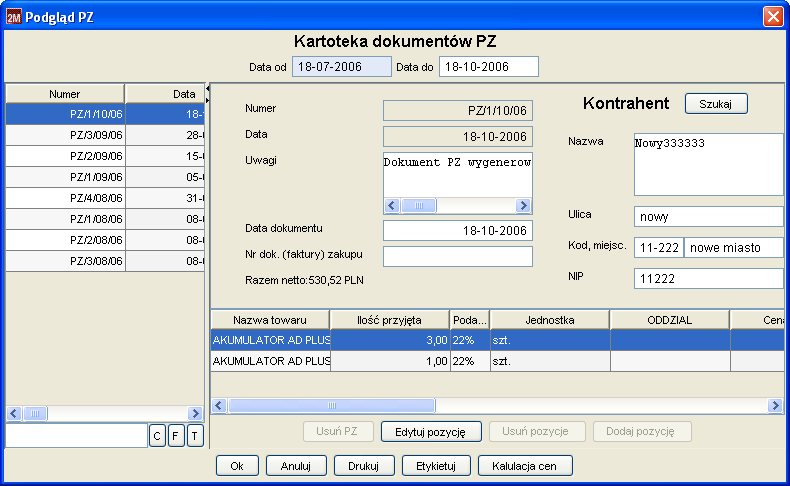Select AKUMULATOR AD PLUS row with quantity 3,00
Screen dimensions: 790x486
497,340
